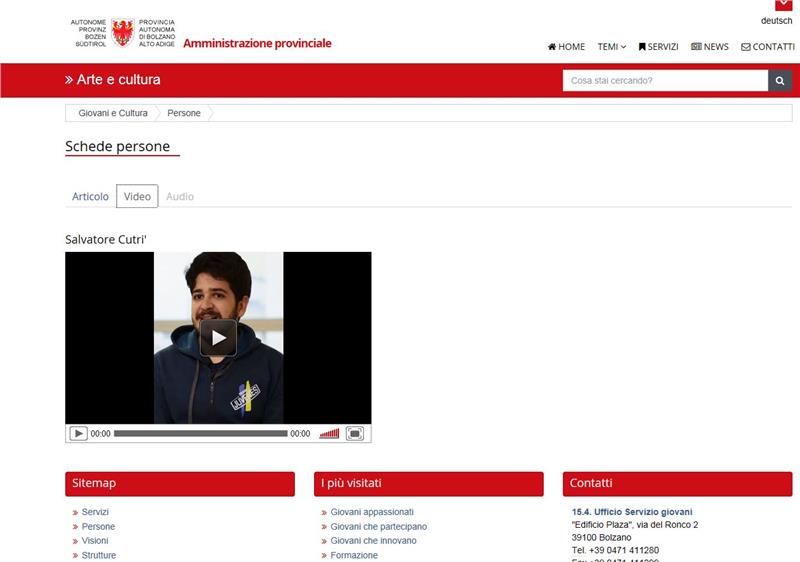Click the search magnifier icon button
The height and width of the screenshot is (562, 800).
coord(780,81)
